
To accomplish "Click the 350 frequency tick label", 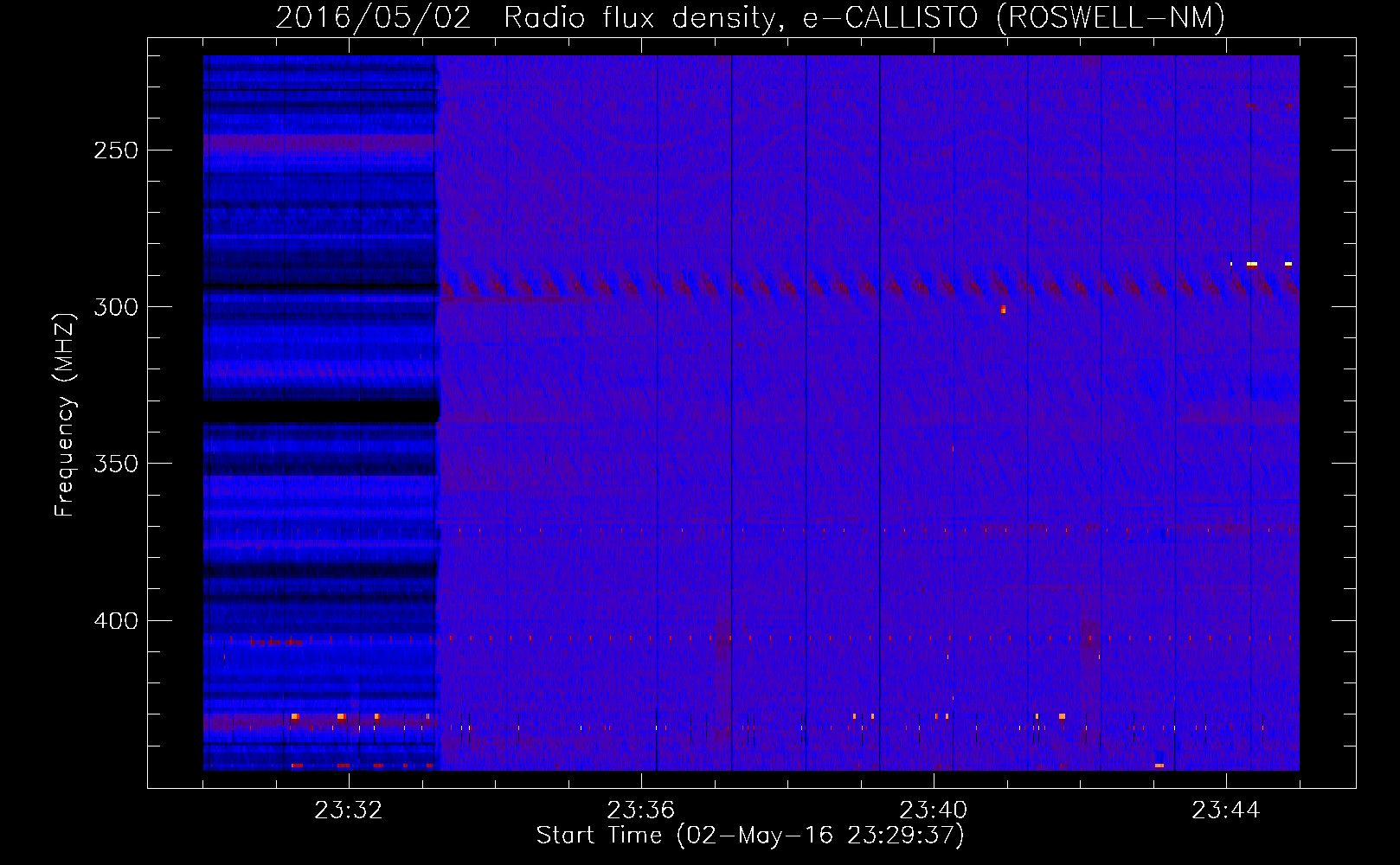I will [x=116, y=464].
